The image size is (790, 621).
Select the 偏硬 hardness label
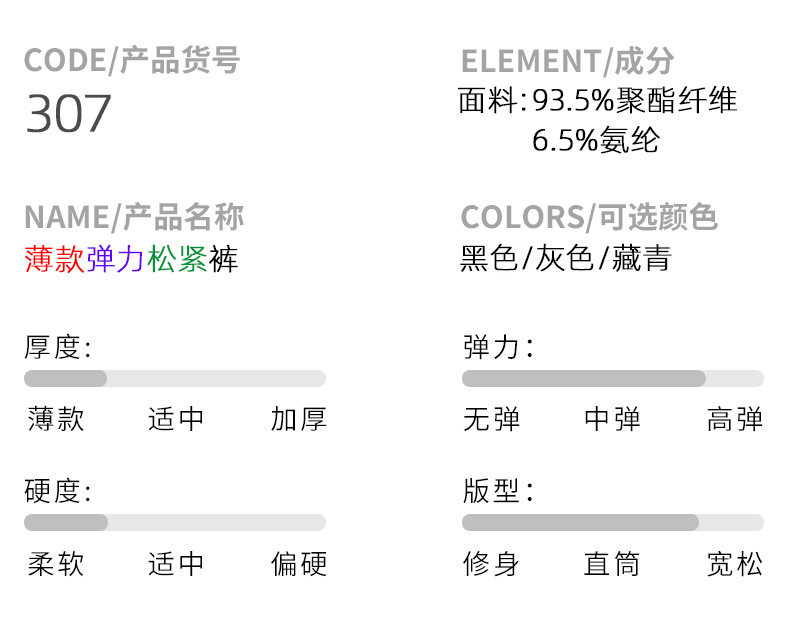coord(298,564)
